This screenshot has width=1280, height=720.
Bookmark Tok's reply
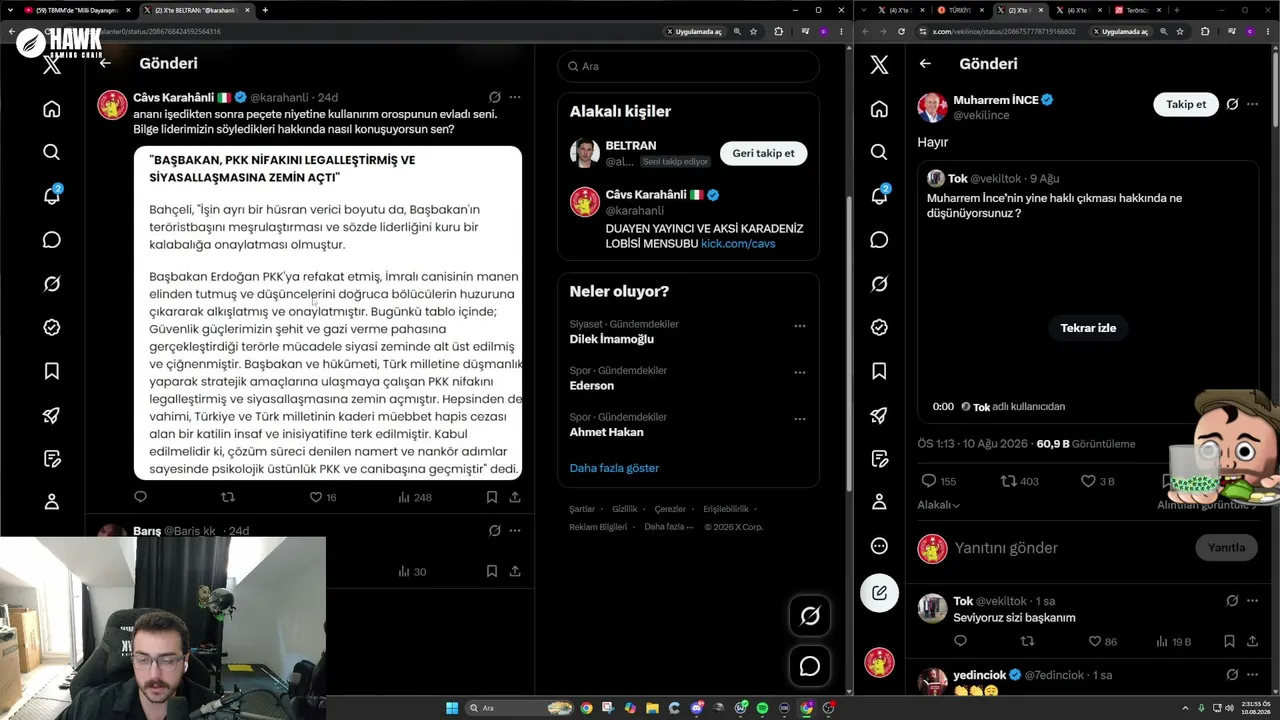click(1229, 641)
